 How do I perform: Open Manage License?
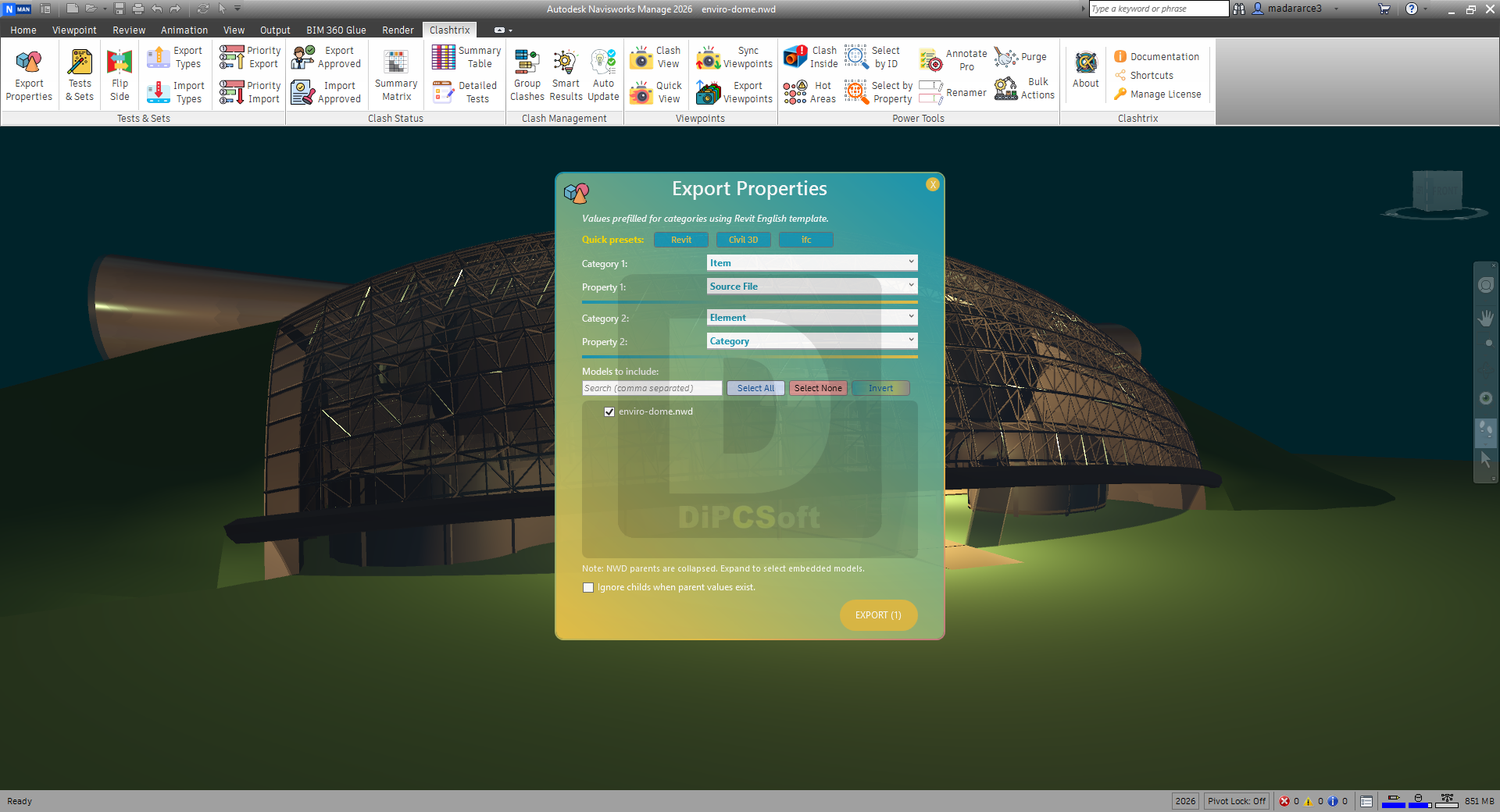(1158, 94)
